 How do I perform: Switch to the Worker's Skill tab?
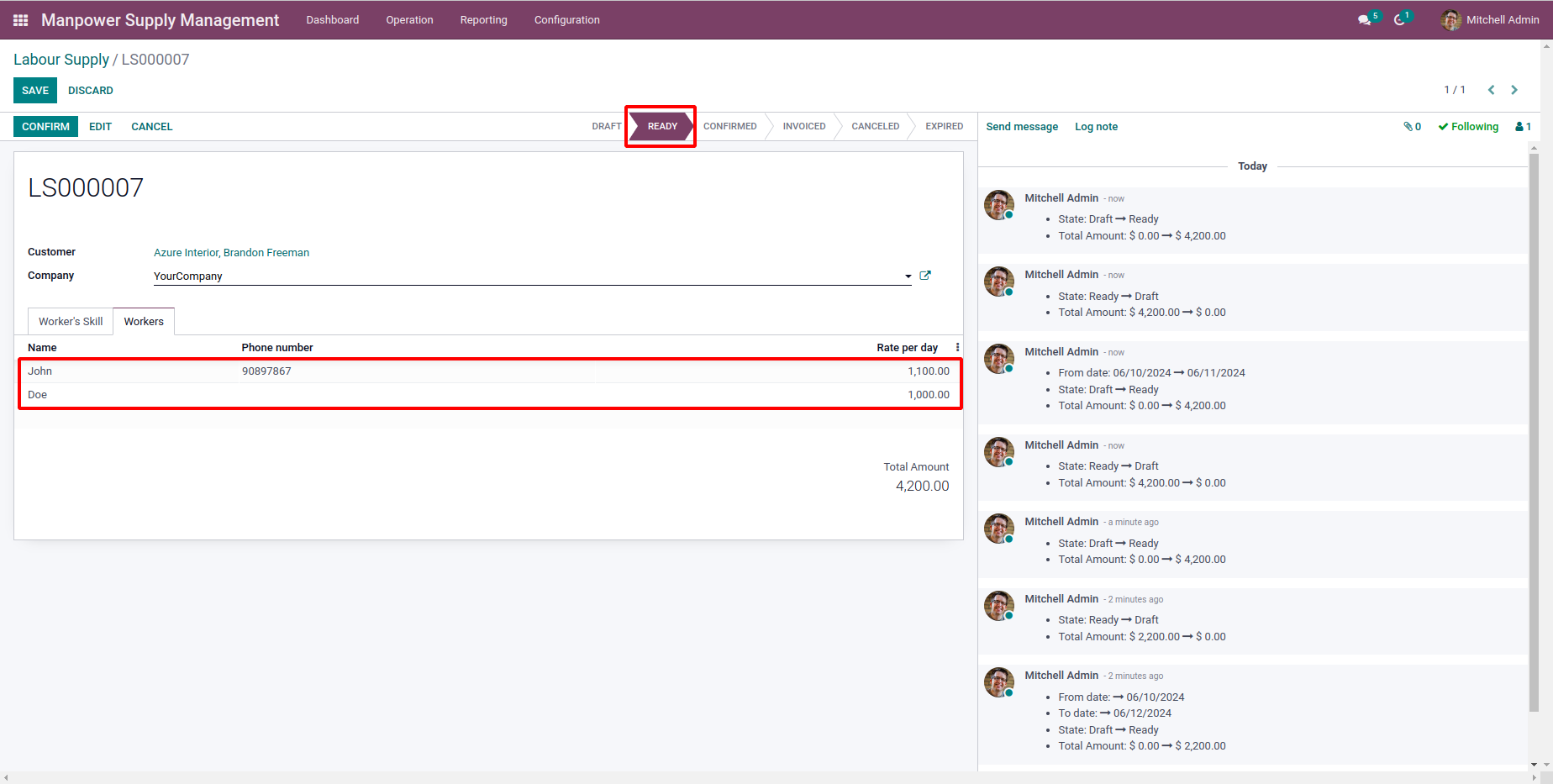71,322
